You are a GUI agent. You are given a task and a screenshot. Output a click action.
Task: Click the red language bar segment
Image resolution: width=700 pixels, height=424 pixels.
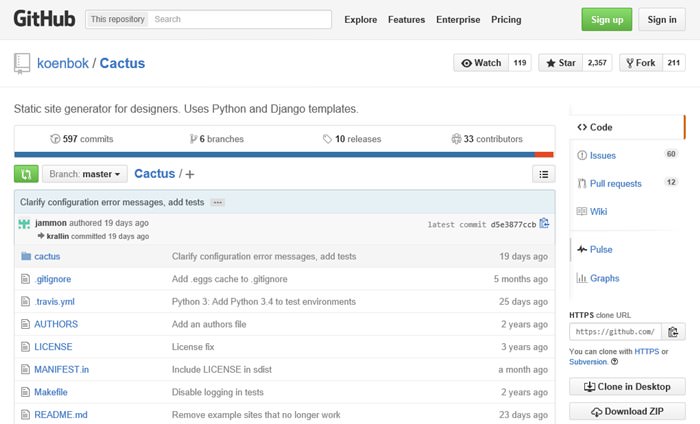coord(544,154)
